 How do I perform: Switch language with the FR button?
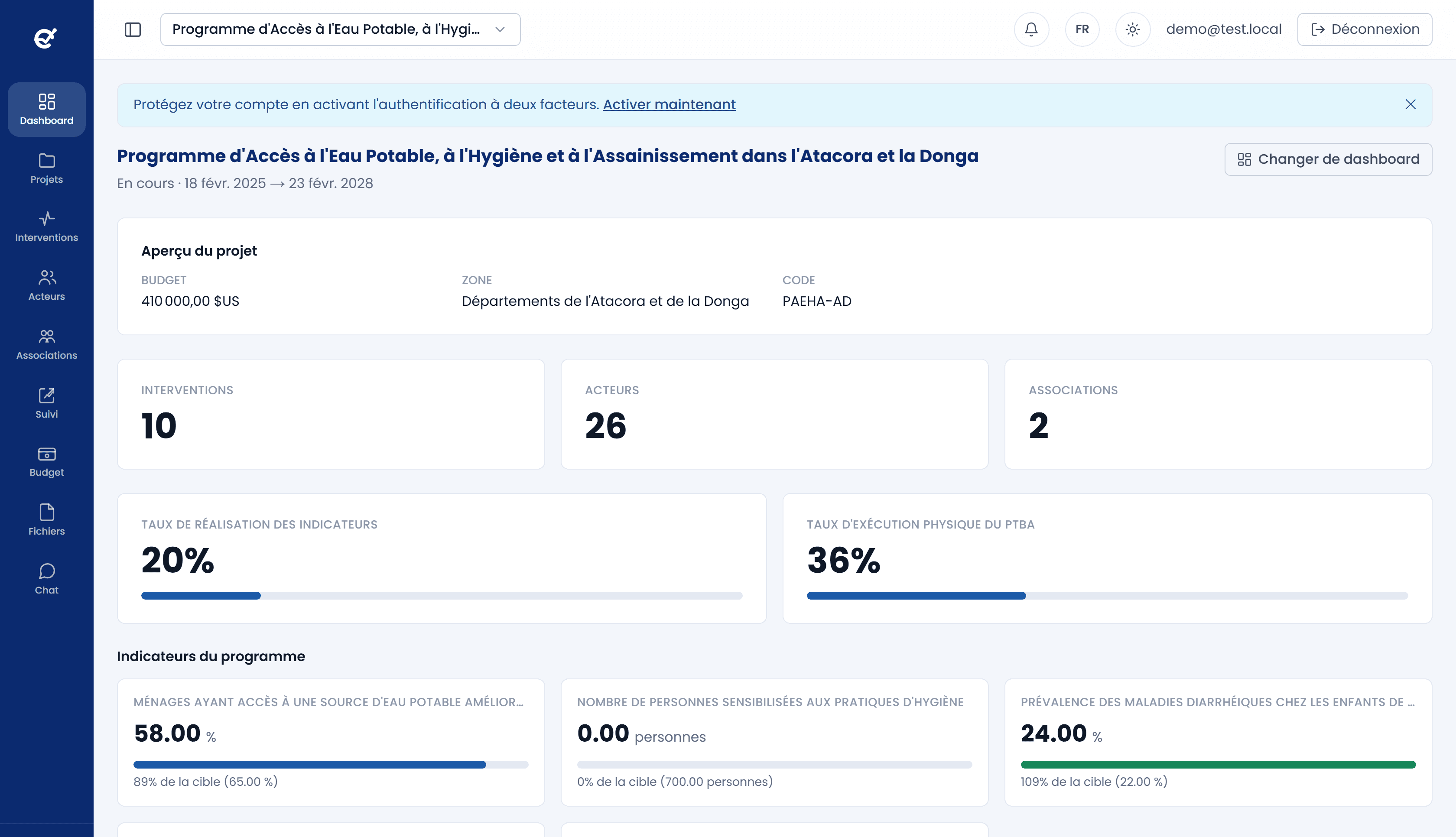[x=1082, y=29]
